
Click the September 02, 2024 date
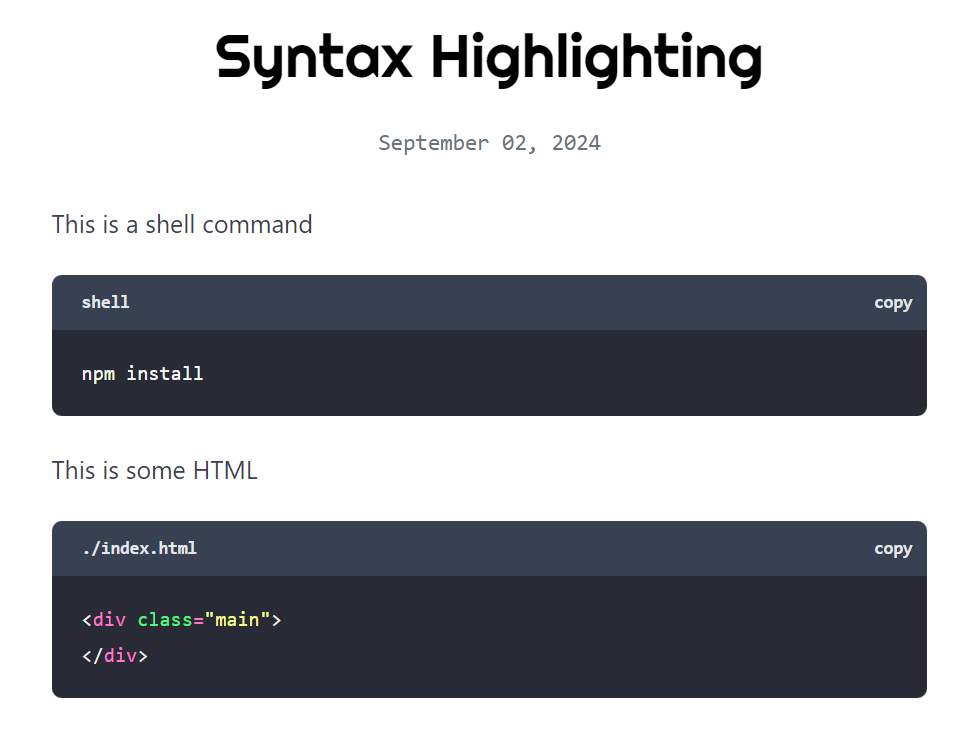point(489,143)
